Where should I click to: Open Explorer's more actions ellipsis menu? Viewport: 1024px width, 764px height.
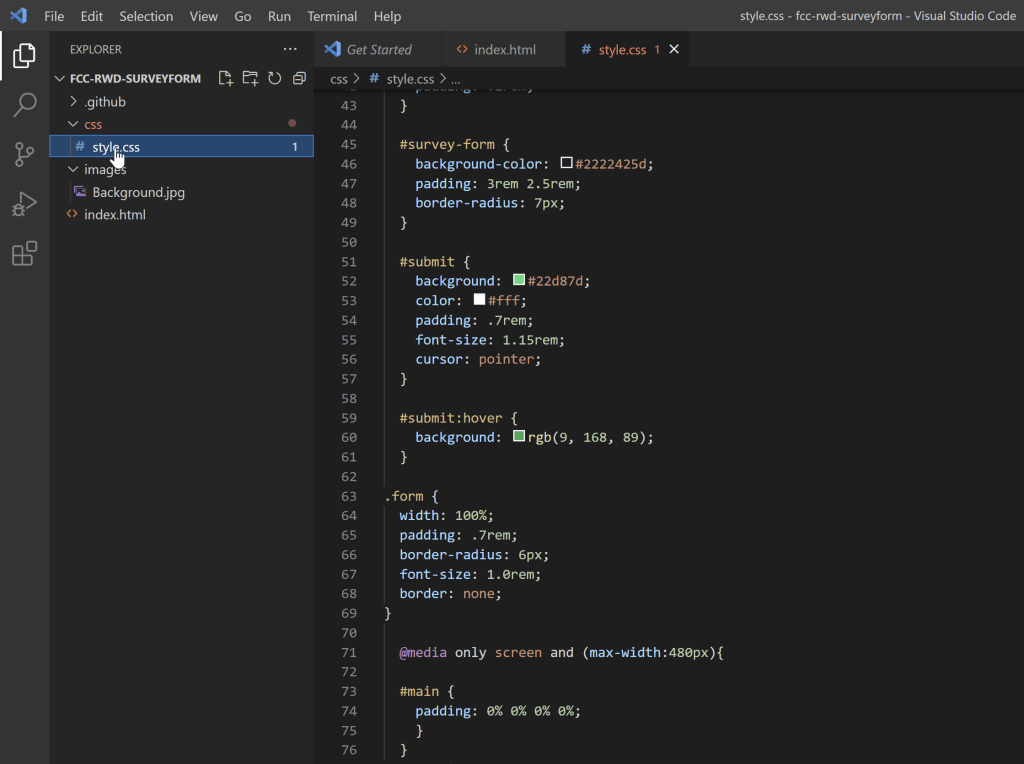[290, 49]
